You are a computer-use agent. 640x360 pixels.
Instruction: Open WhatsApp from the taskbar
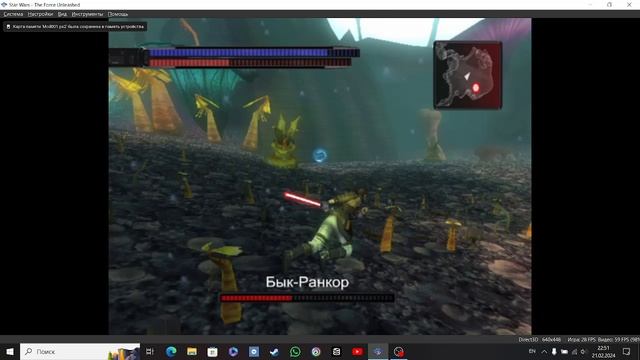(295, 351)
